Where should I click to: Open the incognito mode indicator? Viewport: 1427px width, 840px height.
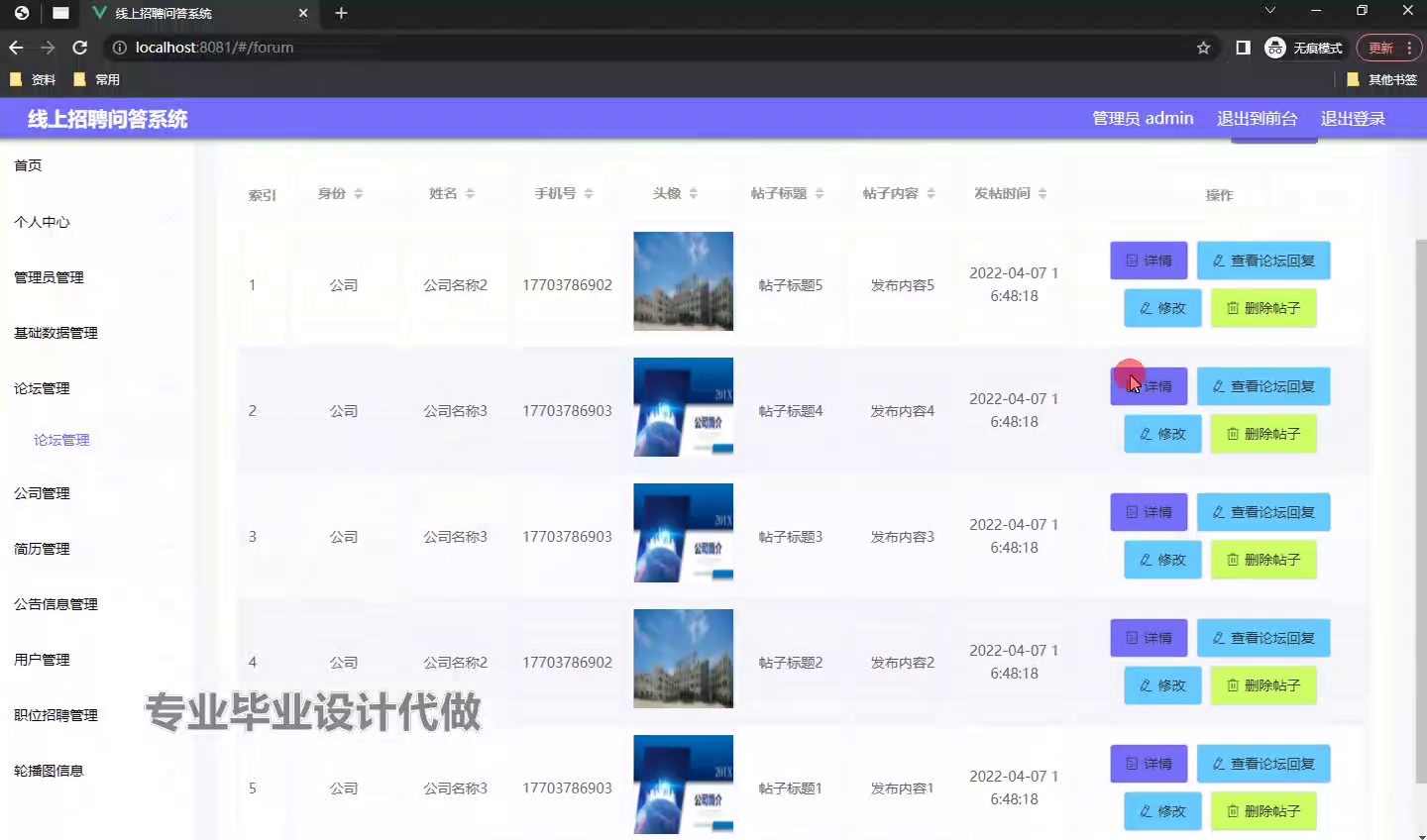coord(1303,48)
